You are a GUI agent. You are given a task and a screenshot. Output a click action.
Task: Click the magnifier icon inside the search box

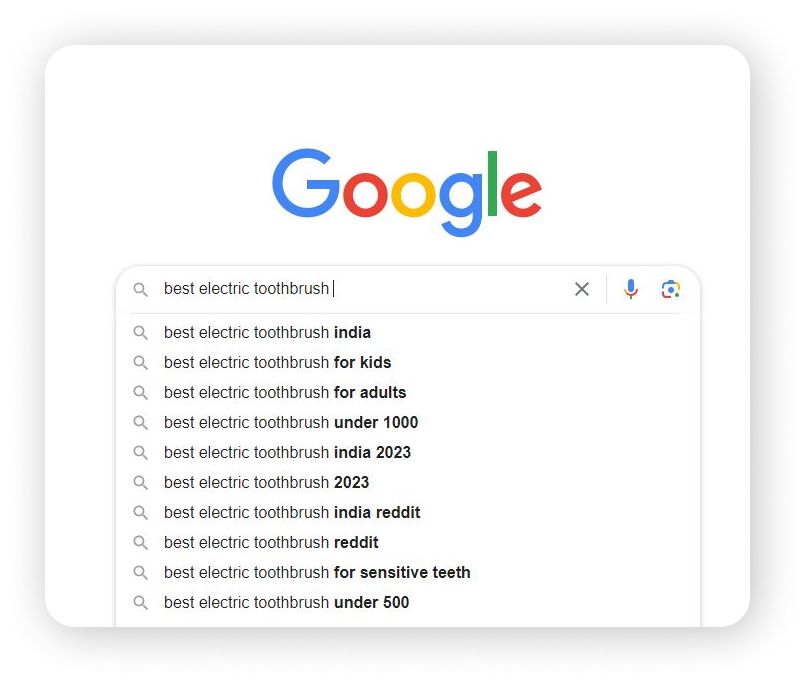tap(141, 289)
